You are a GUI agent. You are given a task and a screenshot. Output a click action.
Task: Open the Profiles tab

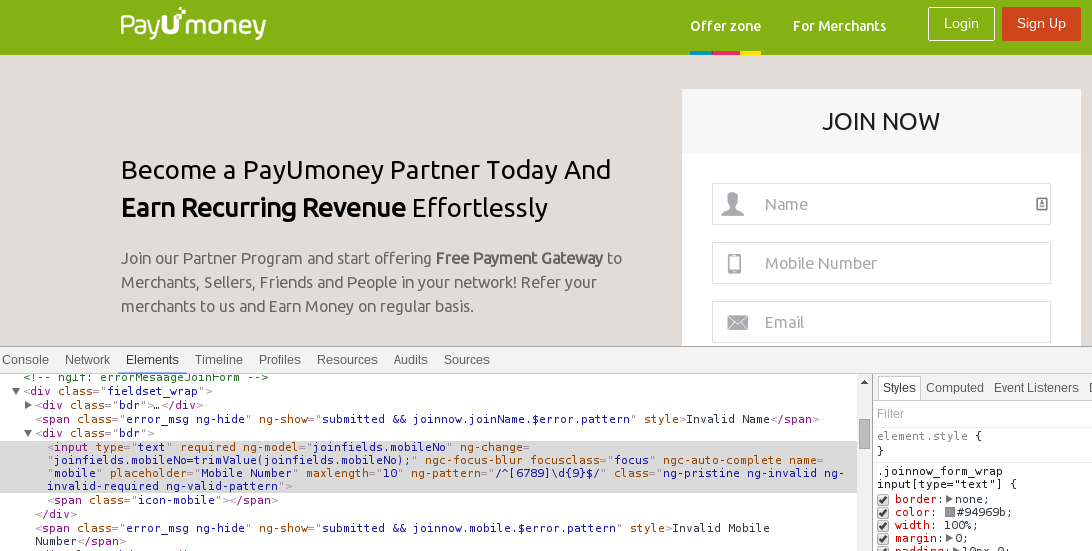[279, 359]
